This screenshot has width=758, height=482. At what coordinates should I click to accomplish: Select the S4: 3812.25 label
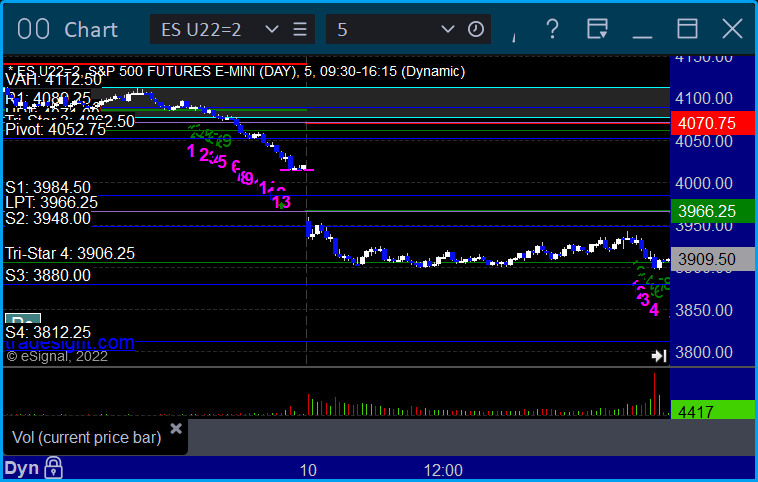(x=48, y=332)
